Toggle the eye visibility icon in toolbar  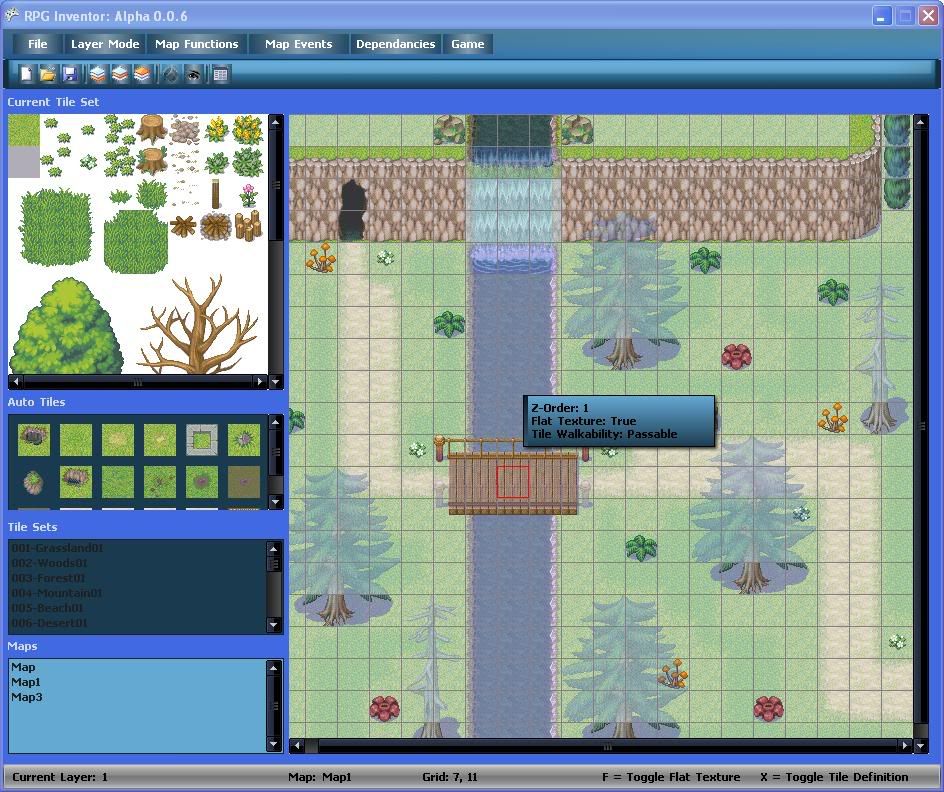point(193,74)
